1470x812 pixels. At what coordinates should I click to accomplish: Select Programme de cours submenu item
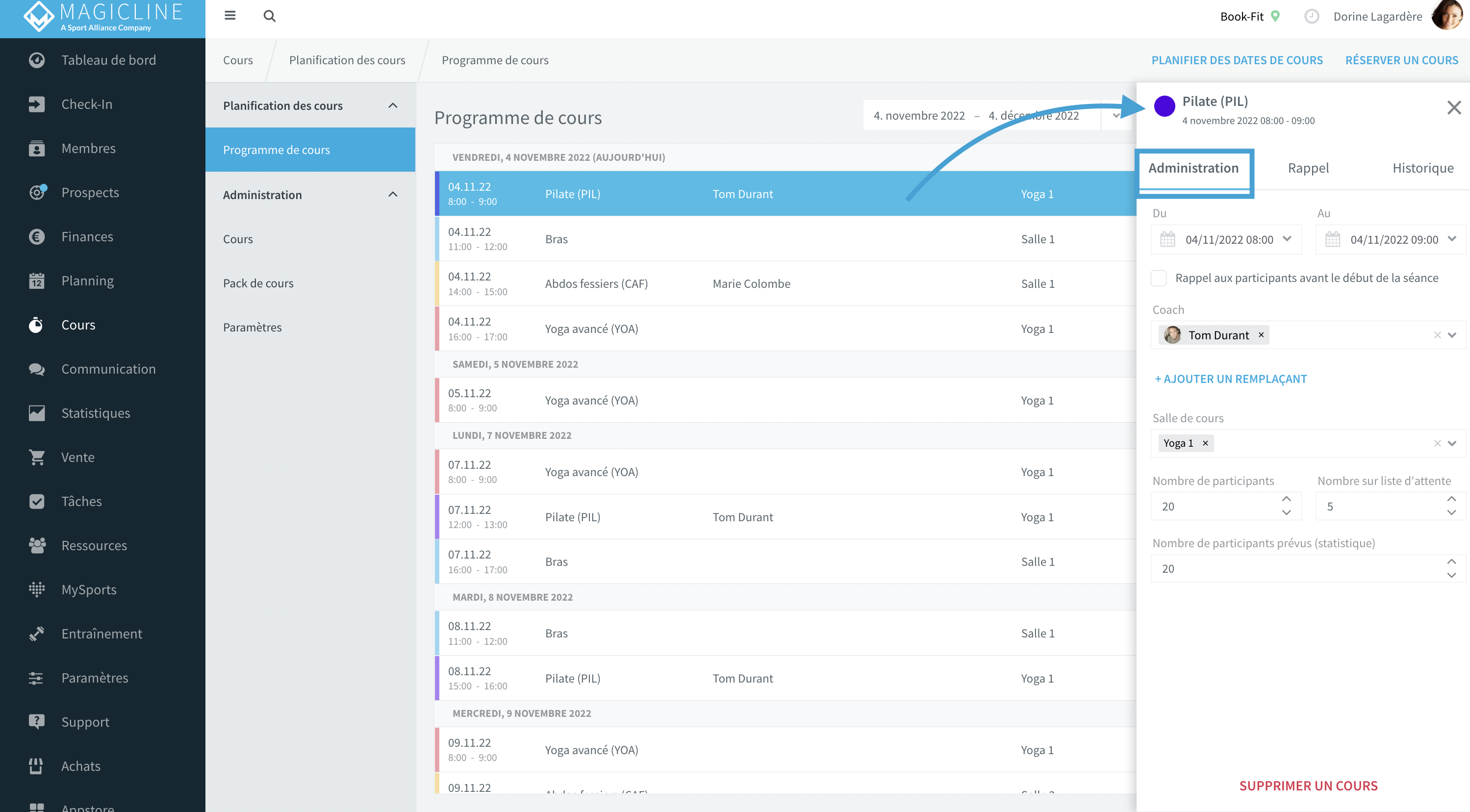310,150
